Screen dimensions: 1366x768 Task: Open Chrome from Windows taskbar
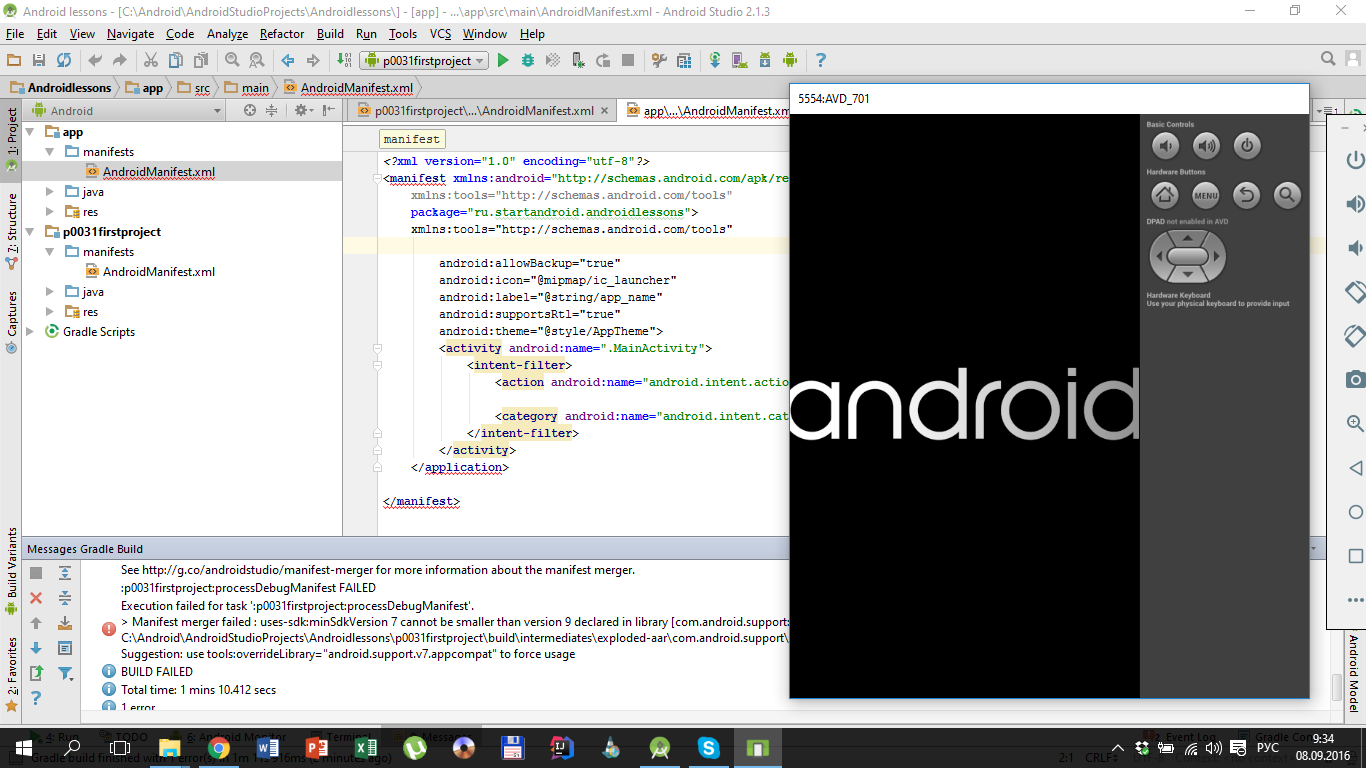click(x=219, y=748)
